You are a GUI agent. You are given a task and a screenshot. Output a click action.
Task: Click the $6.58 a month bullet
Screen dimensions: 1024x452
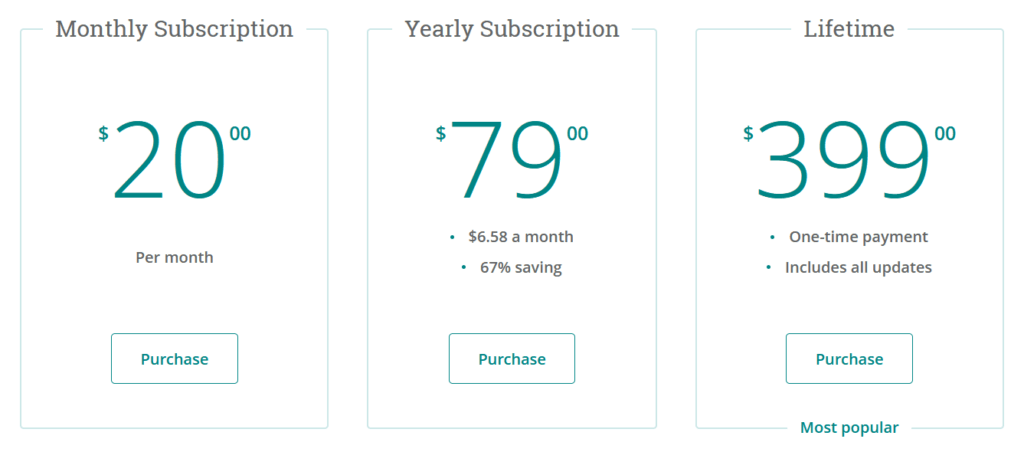[x=520, y=237]
